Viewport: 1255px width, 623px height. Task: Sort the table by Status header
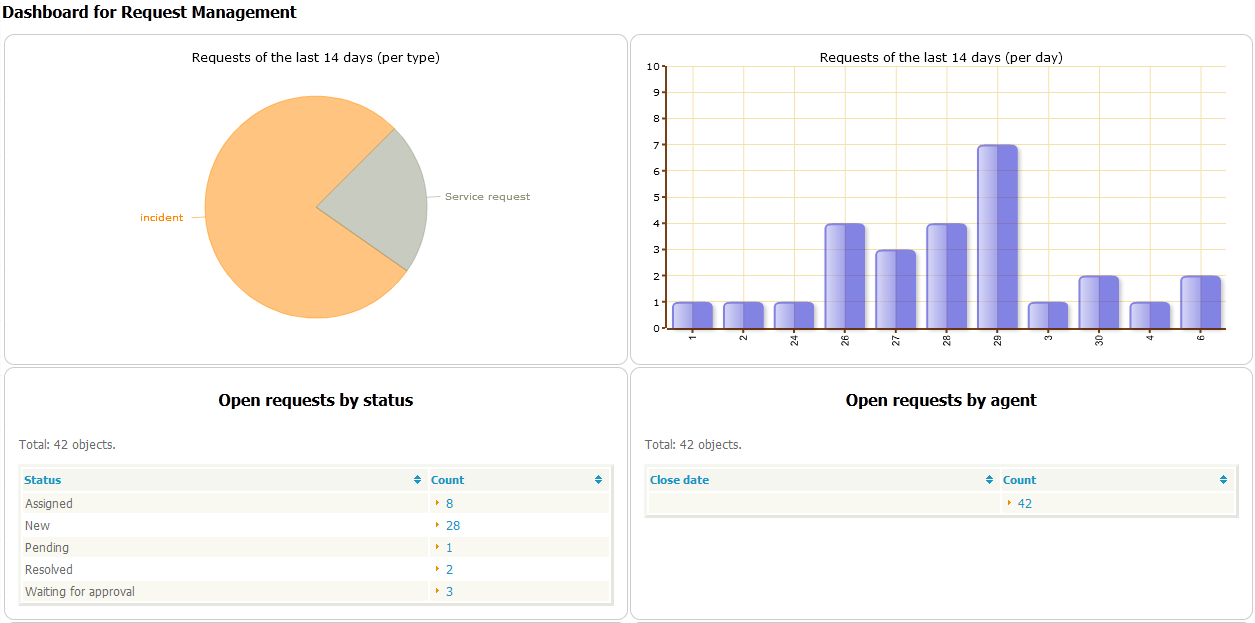pos(43,480)
